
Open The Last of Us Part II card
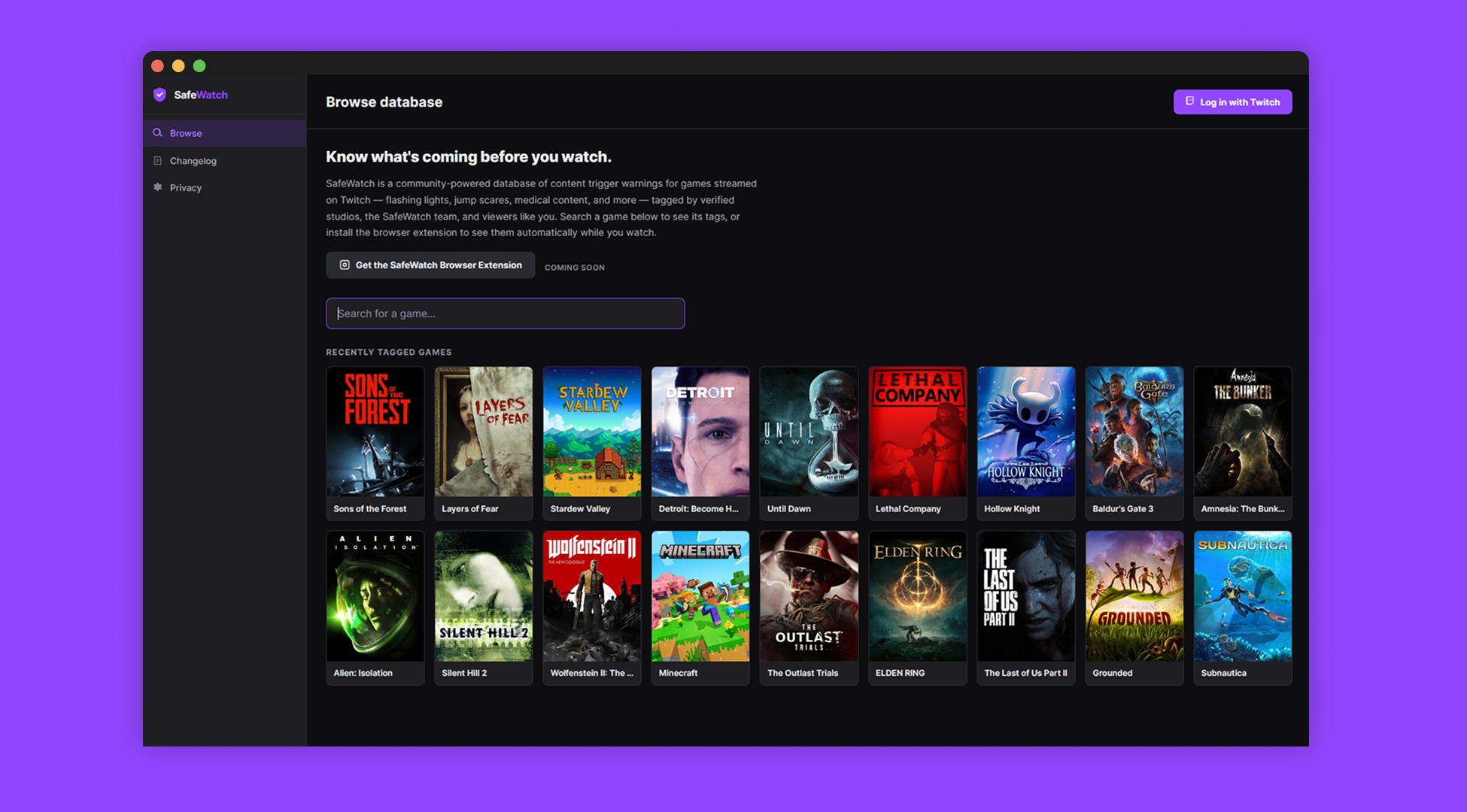pos(1025,607)
